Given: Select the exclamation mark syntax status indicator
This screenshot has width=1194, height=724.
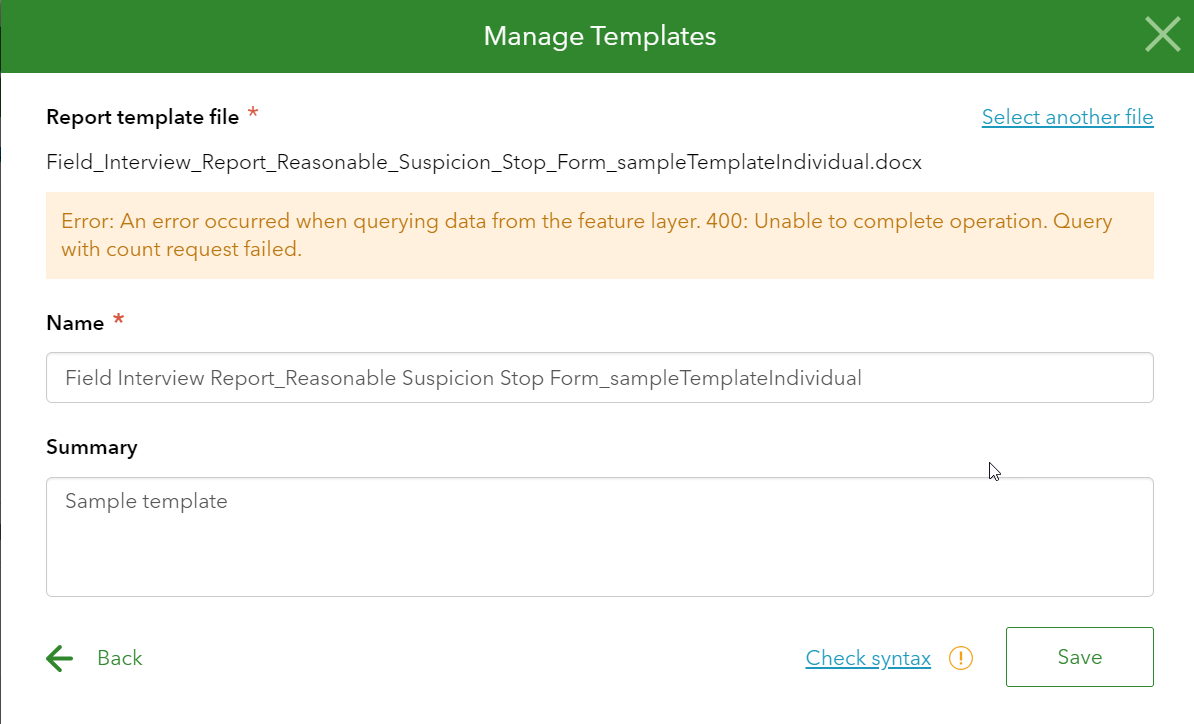Looking at the screenshot, I should coord(960,658).
